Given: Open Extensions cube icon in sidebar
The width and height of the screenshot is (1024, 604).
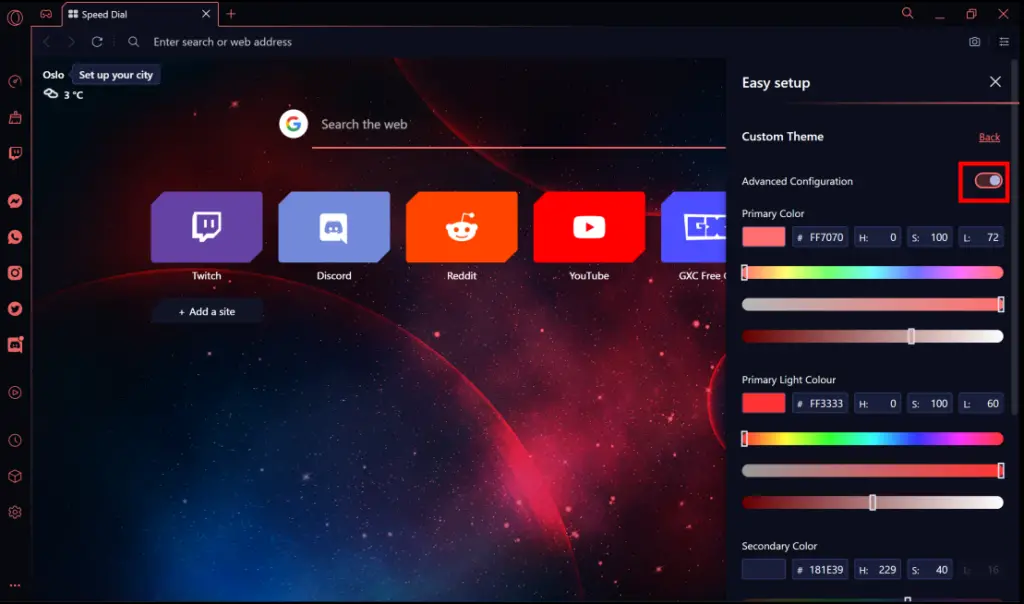Looking at the screenshot, I should pyautogui.click(x=15, y=477).
